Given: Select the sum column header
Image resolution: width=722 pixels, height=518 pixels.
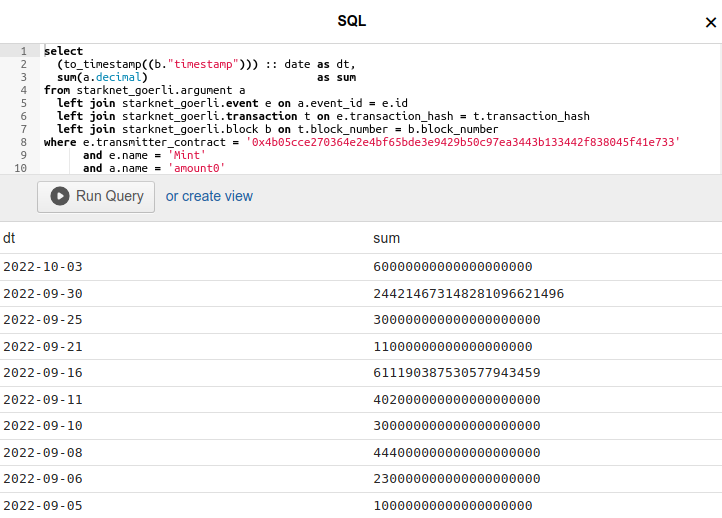Looking at the screenshot, I should 386,238.
